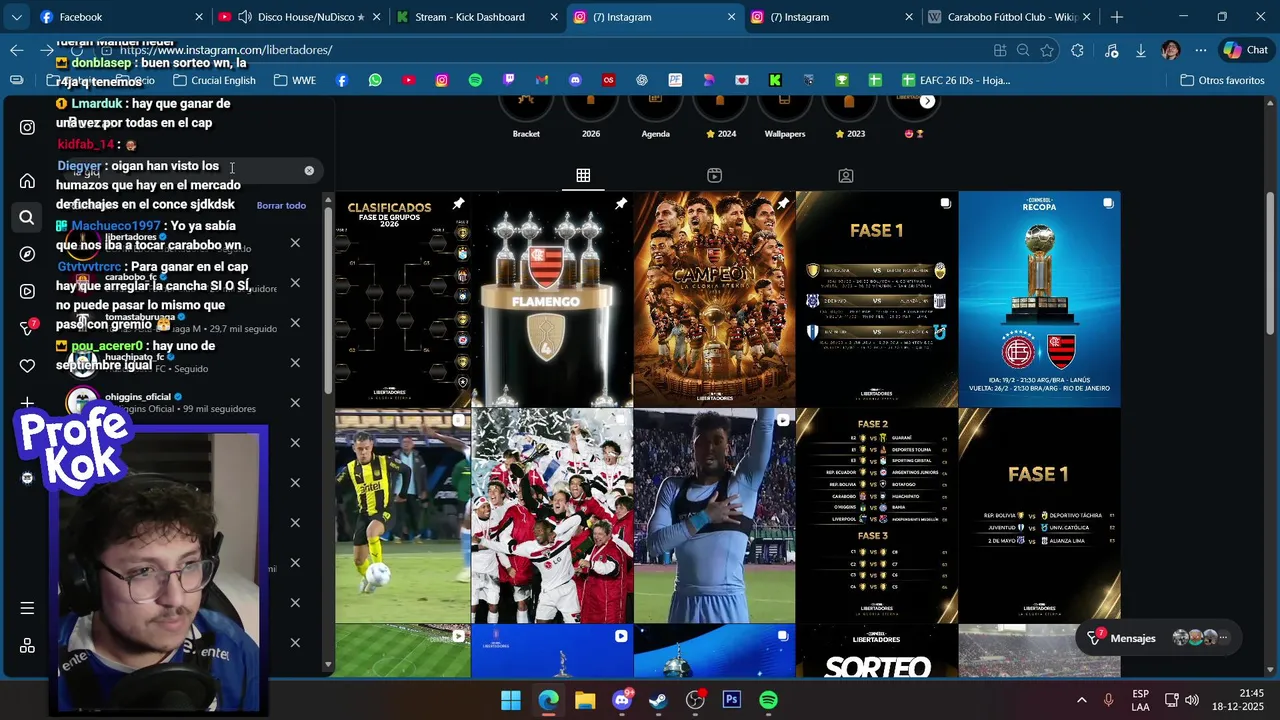Open the 'Sorteo' post thumbnail

[877, 651]
